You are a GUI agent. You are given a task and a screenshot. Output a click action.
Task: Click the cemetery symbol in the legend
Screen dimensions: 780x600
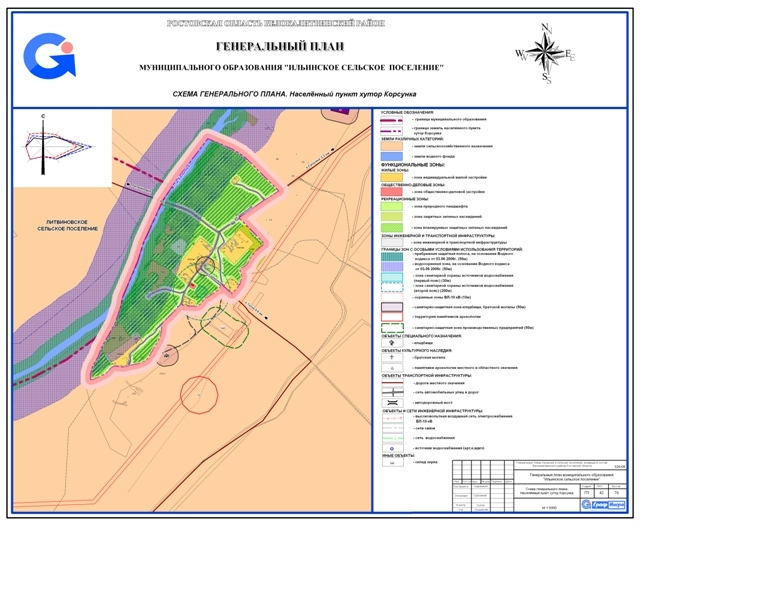point(391,343)
